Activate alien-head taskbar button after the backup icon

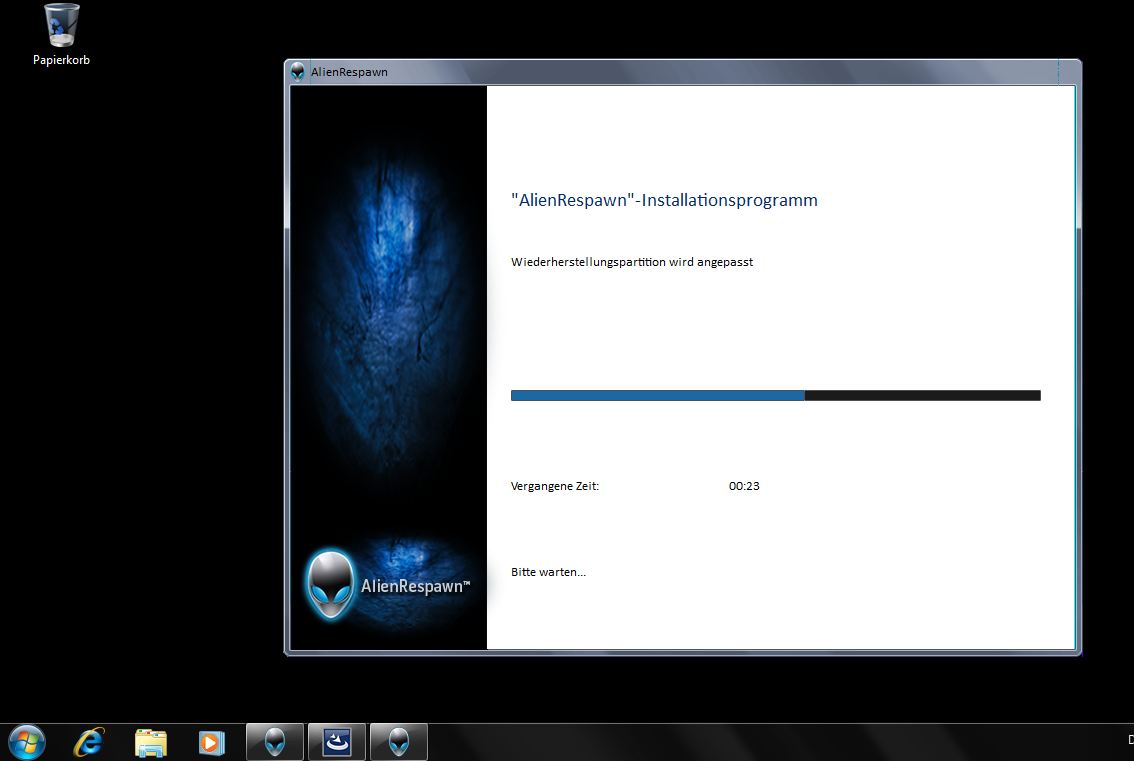point(399,742)
